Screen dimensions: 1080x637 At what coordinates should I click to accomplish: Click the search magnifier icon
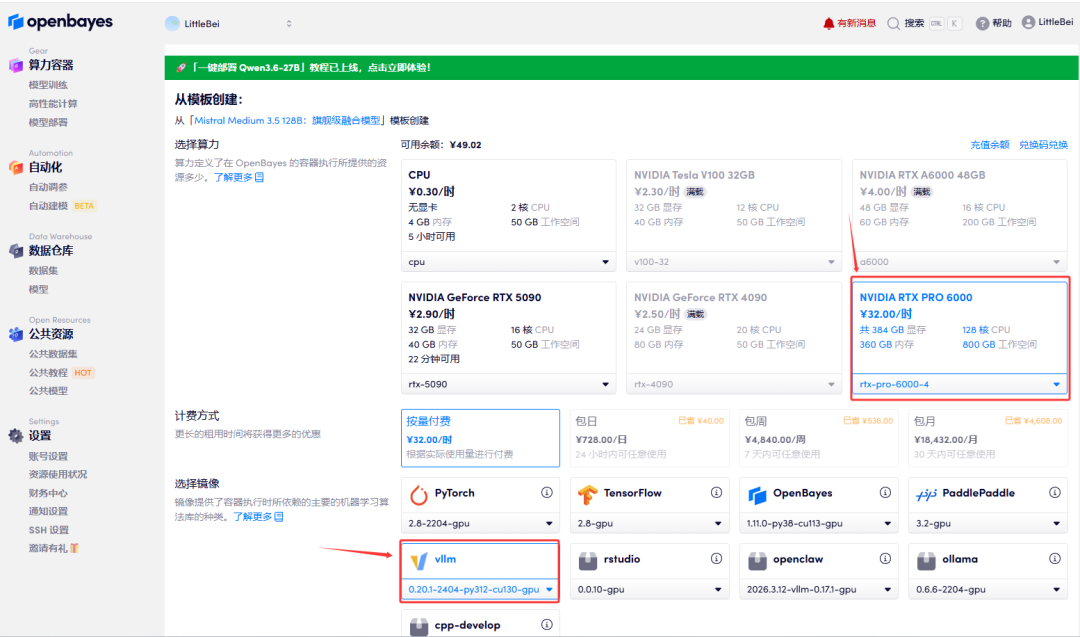coord(893,23)
